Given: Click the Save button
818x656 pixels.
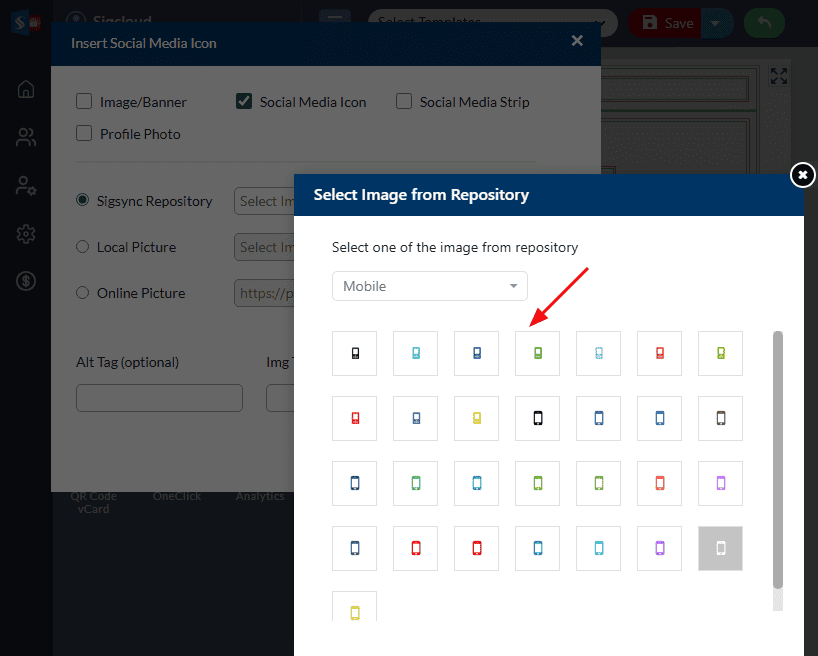Looking at the screenshot, I should point(666,22).
